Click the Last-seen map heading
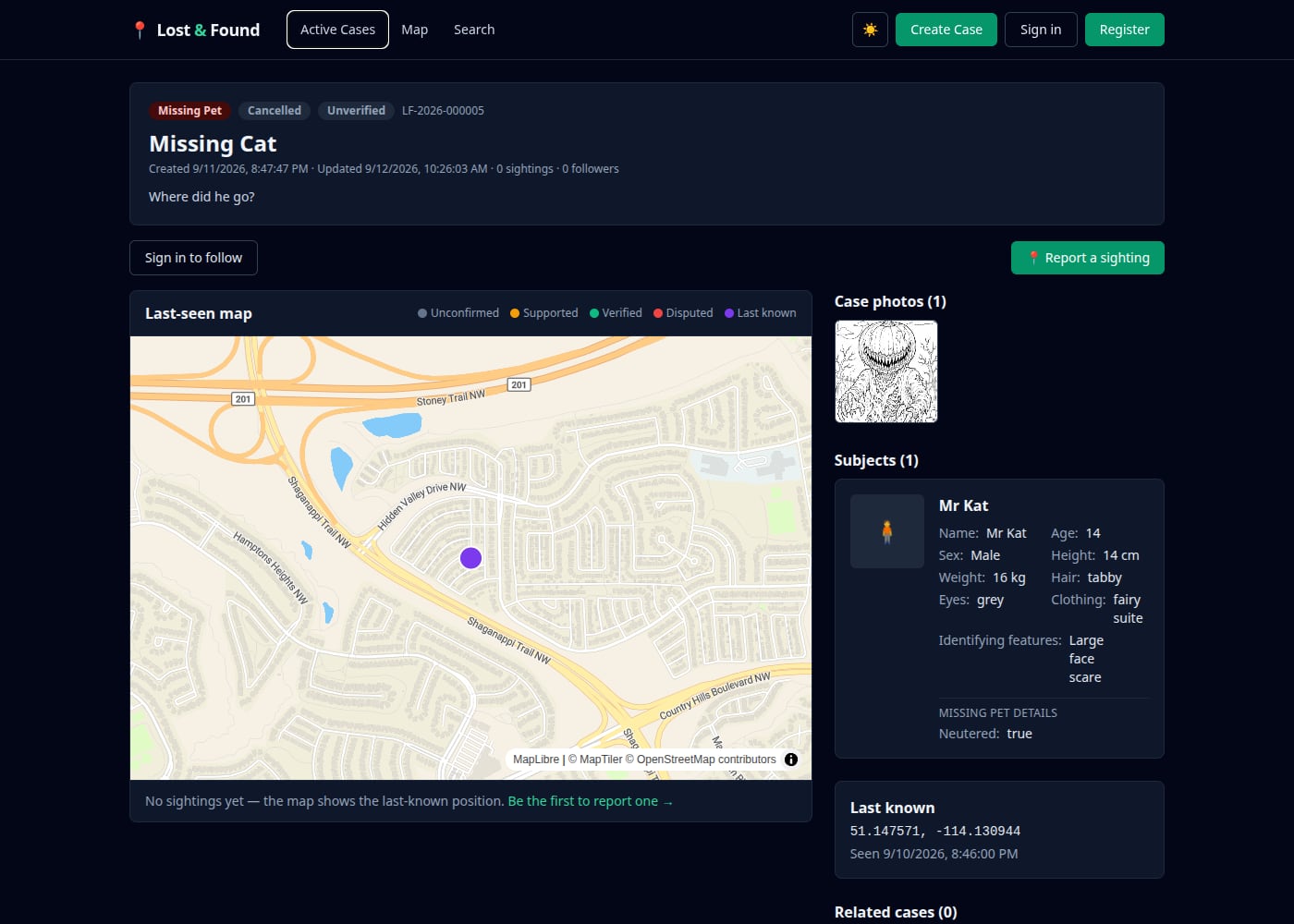This screenshot has width=1294, height=924. tap(199, 313)
